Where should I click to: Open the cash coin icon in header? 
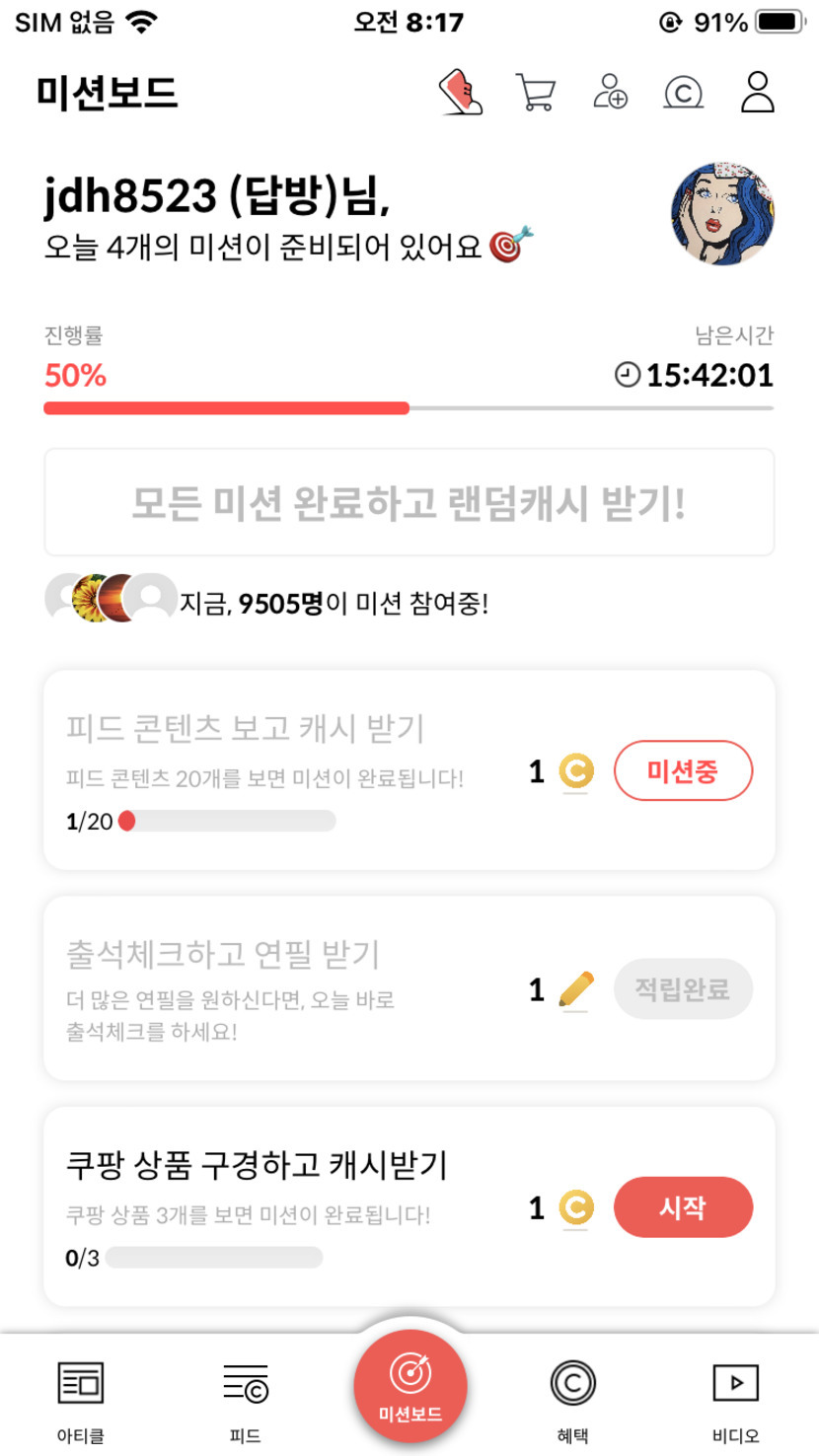click(x=683, y=93)
